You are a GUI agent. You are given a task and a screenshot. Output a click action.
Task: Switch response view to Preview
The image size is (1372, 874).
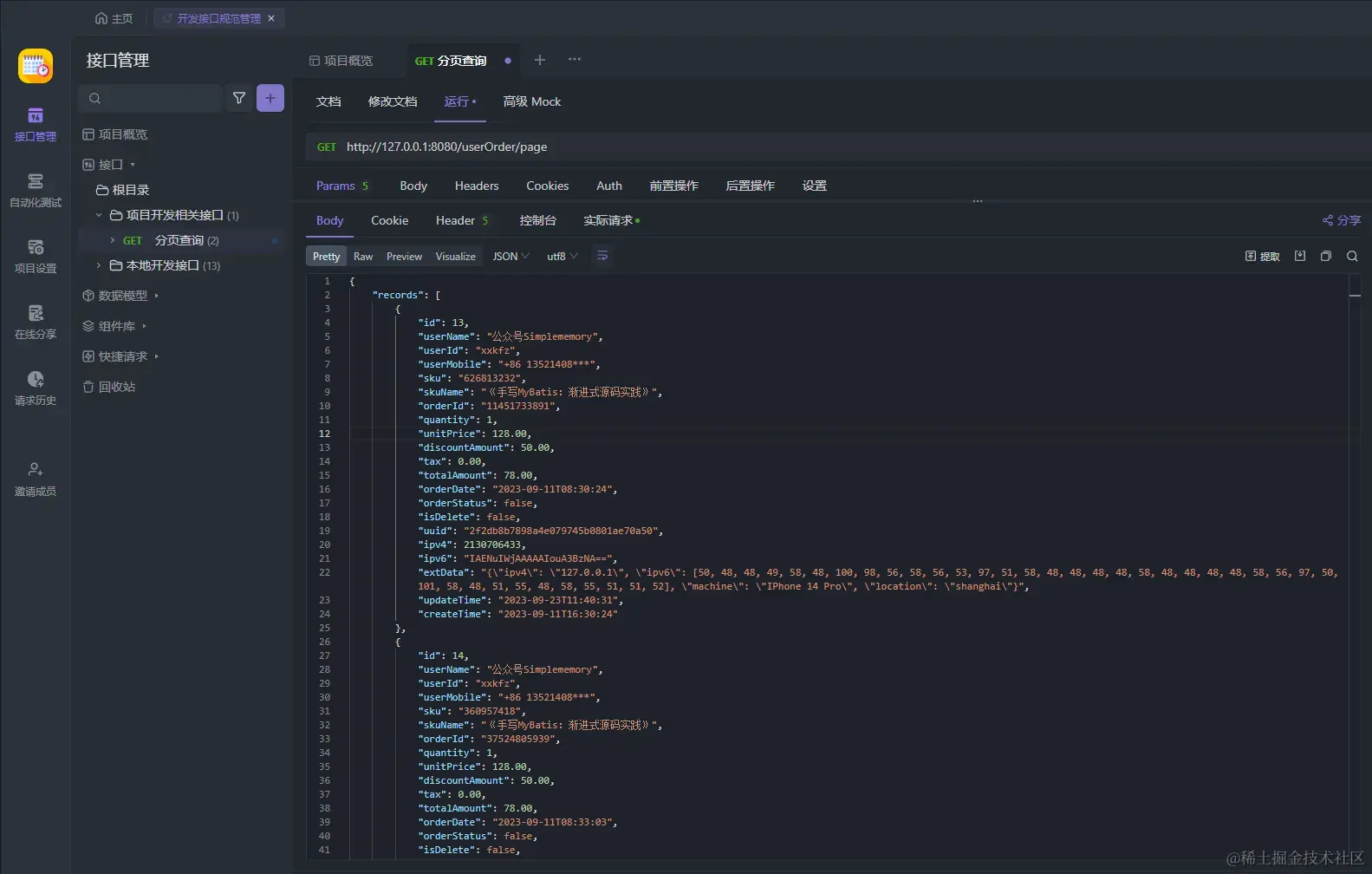(x=404, y=256)
